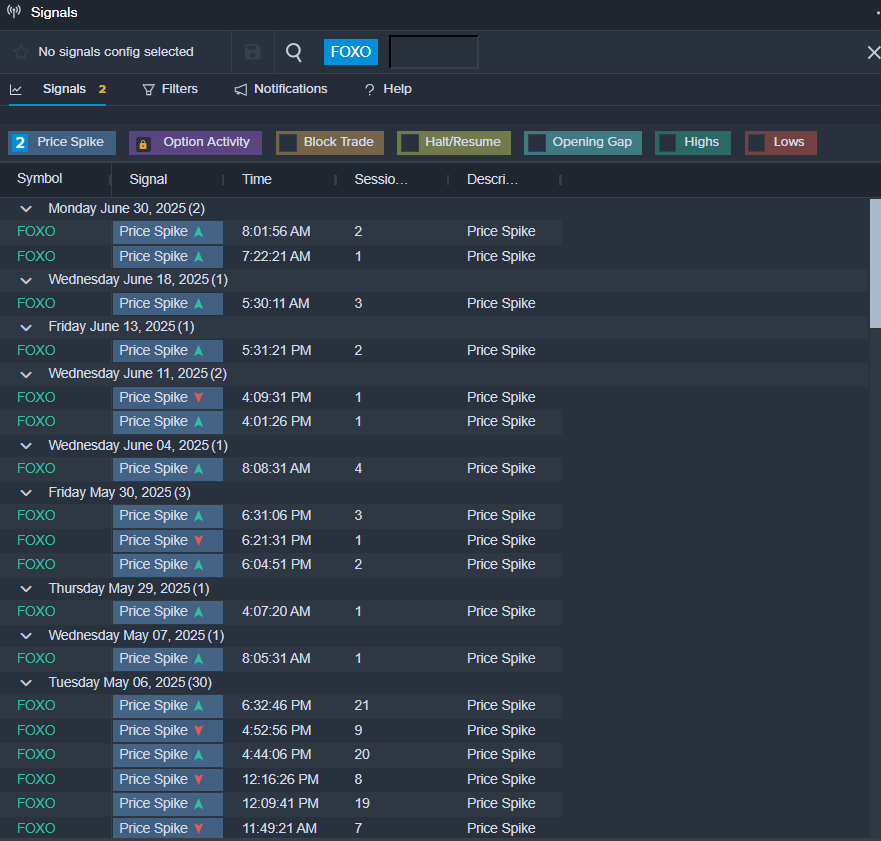Screen dimensions: 881x841
Task: Collapse the Friday May 30, 2025 group
Action: tap(26, 493)
